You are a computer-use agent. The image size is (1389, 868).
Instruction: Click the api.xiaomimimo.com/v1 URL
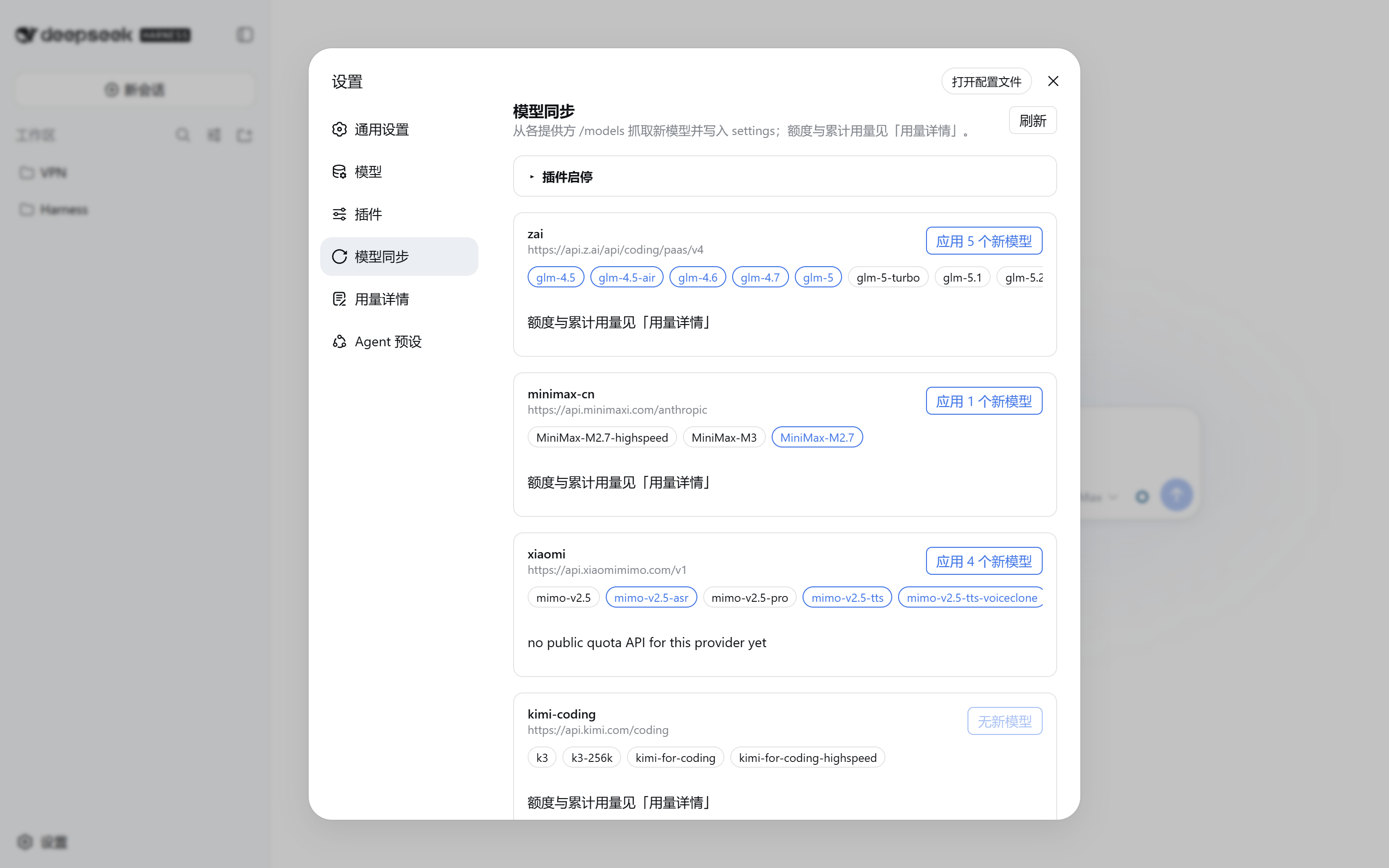click(x=607, y=570)
